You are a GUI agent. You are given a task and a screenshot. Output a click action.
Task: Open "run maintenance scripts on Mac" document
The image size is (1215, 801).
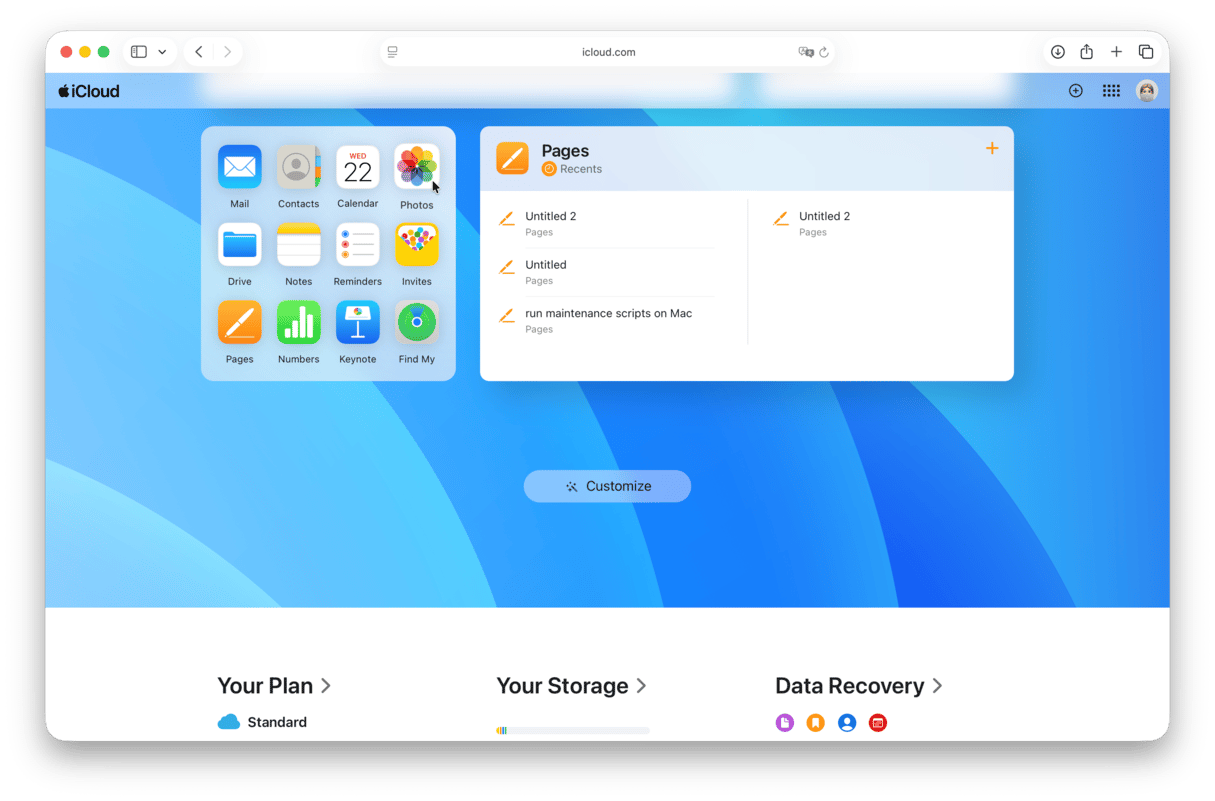pyautogui.click(x=608, y=314)
